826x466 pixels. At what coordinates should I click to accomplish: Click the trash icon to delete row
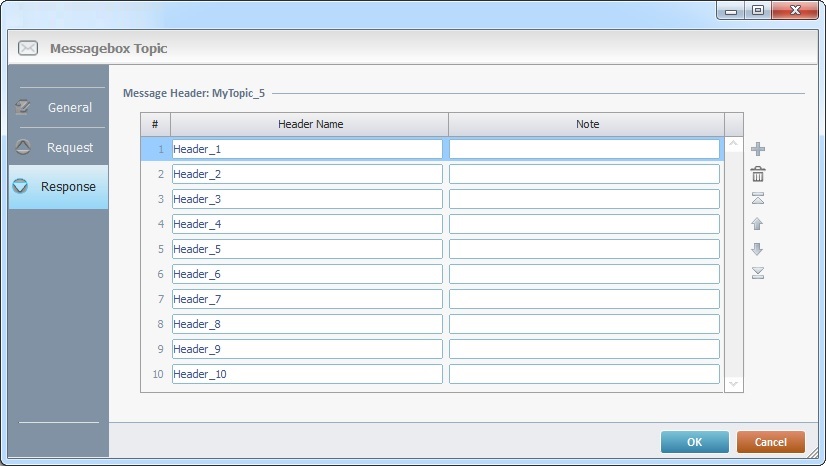point(758,174)
